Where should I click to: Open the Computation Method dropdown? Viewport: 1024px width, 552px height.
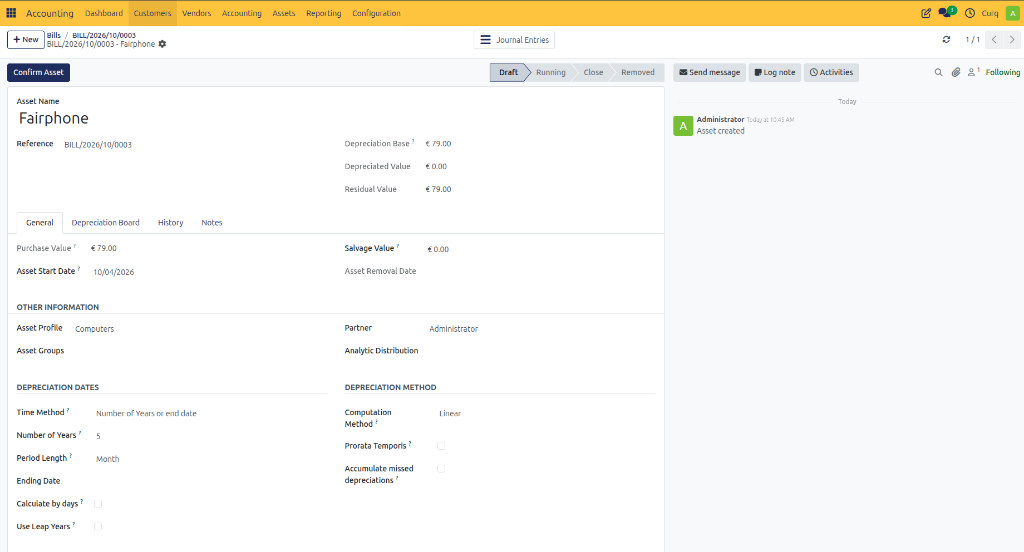545,414
